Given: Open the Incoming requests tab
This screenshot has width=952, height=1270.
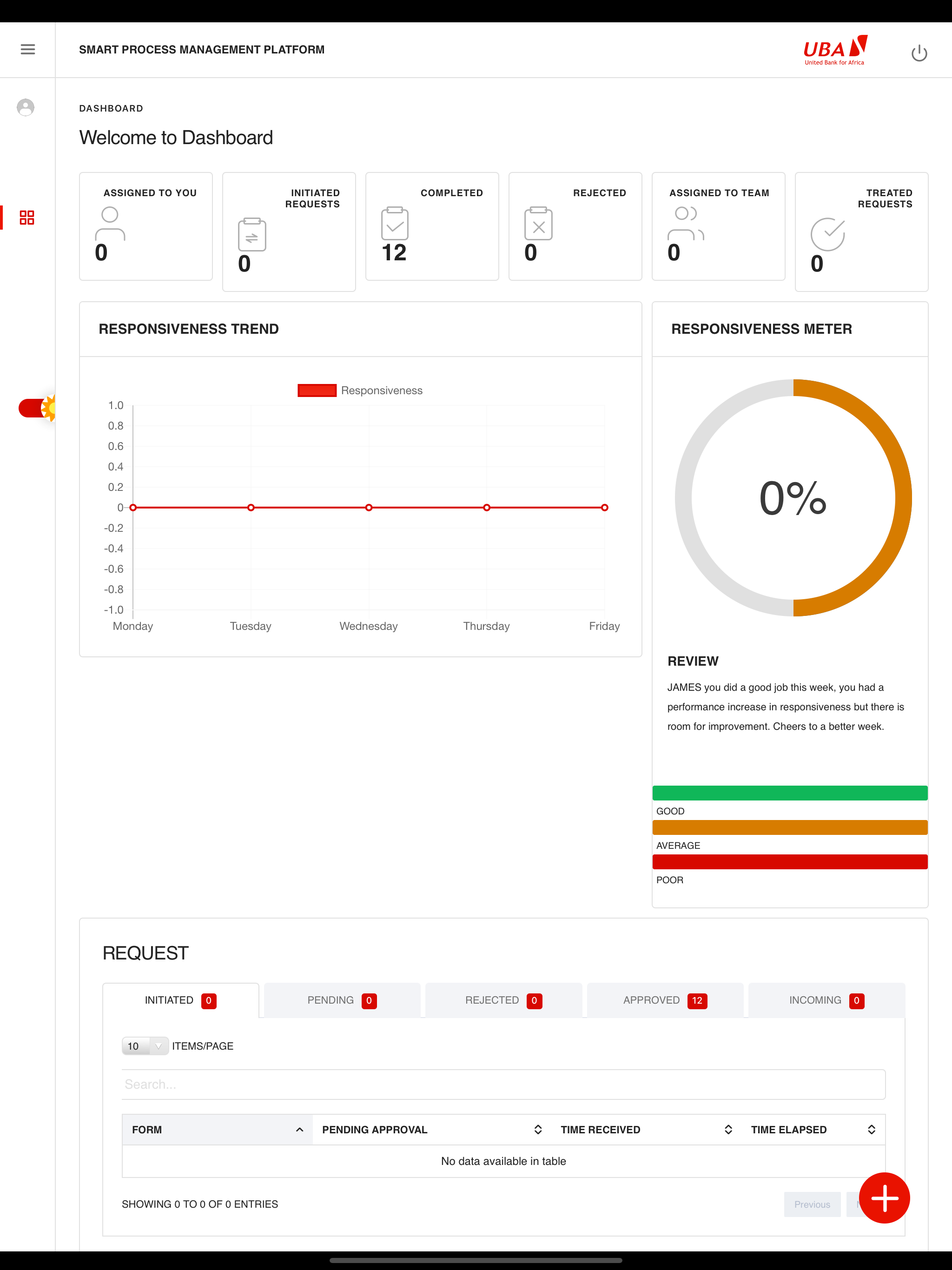Looking at the screenshot, I should point(826,1000).
